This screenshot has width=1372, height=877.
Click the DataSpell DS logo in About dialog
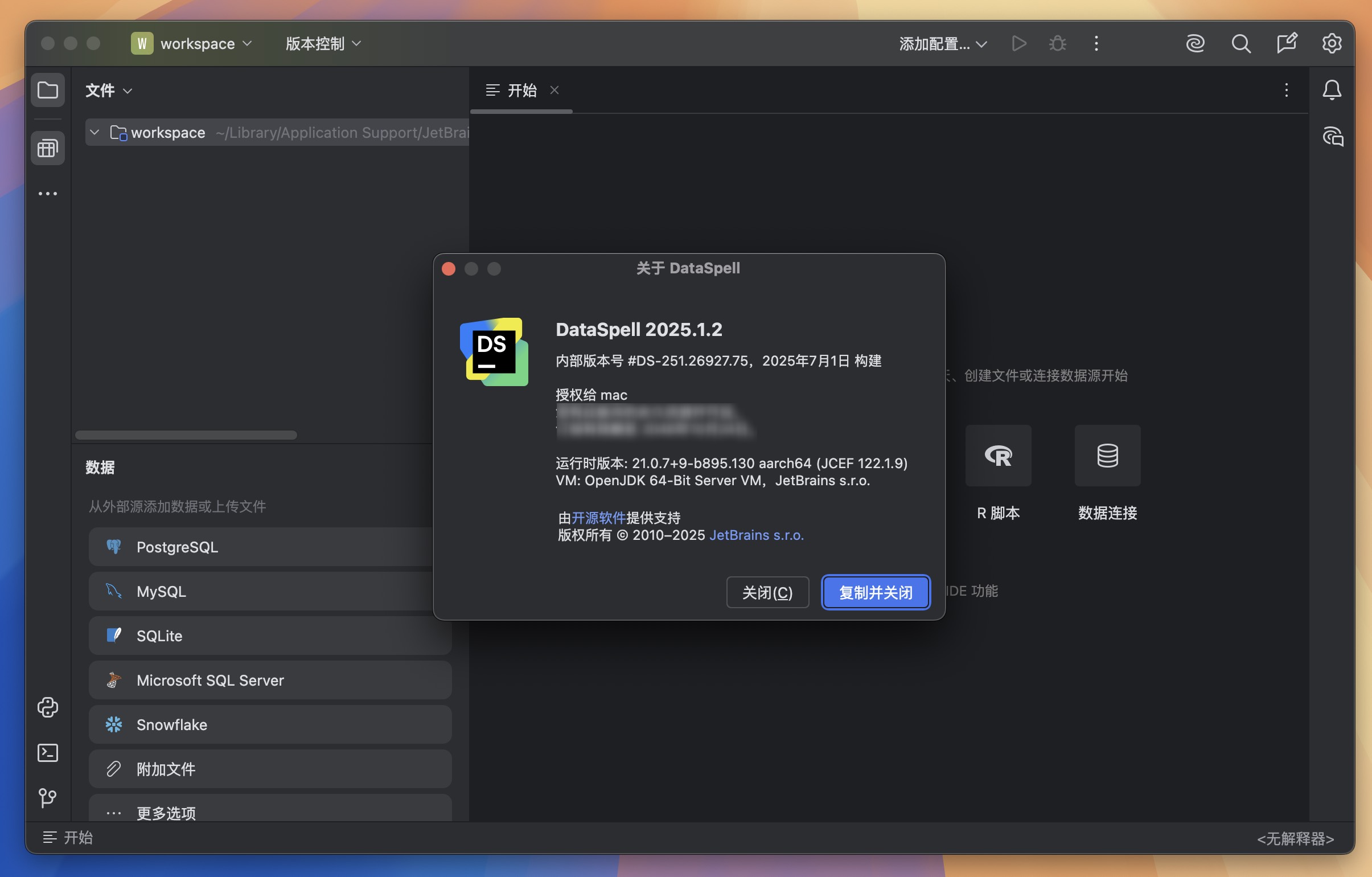(x=494, y=351)
